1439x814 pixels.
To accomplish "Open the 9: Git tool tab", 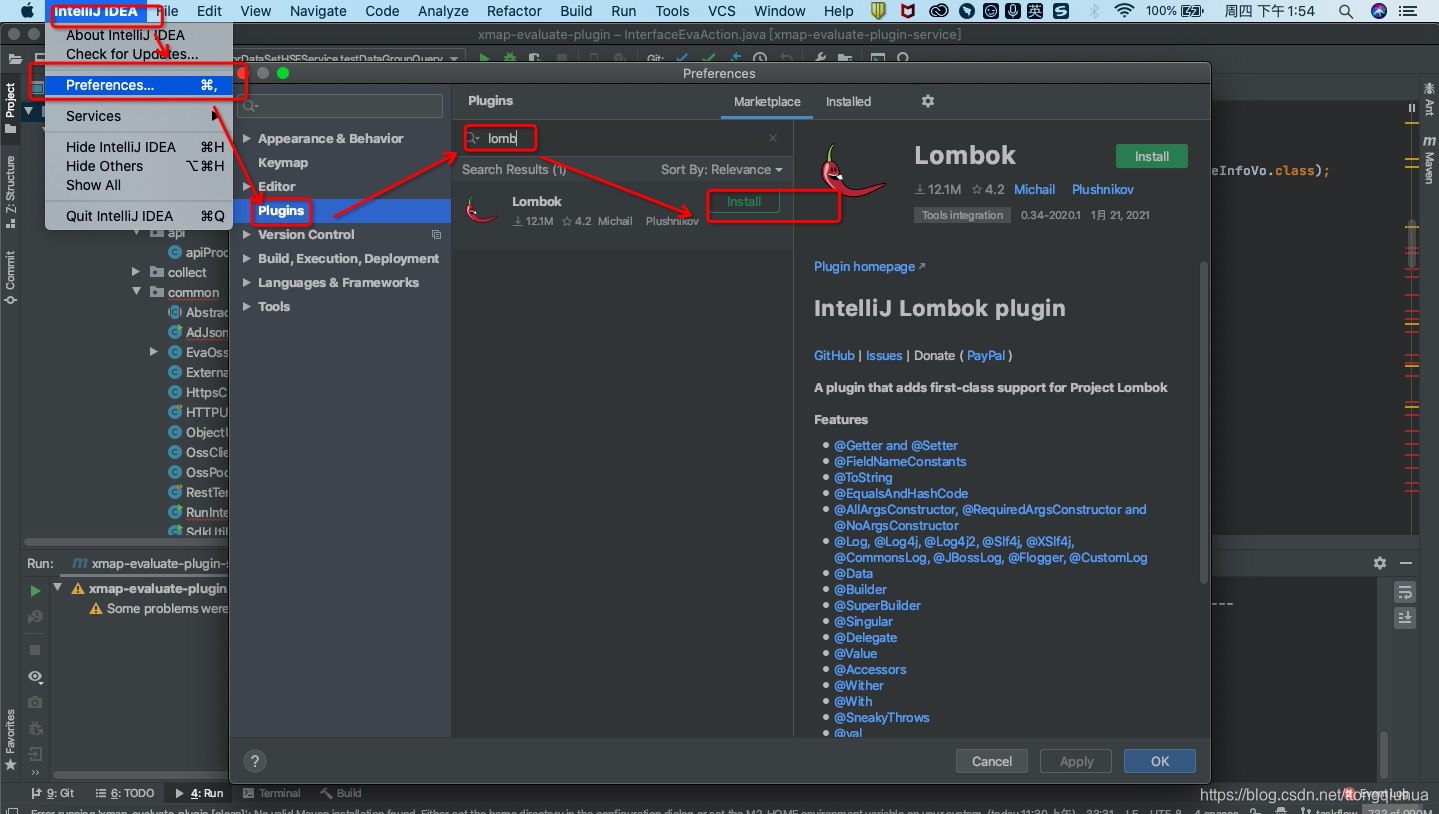I will 53,793.
